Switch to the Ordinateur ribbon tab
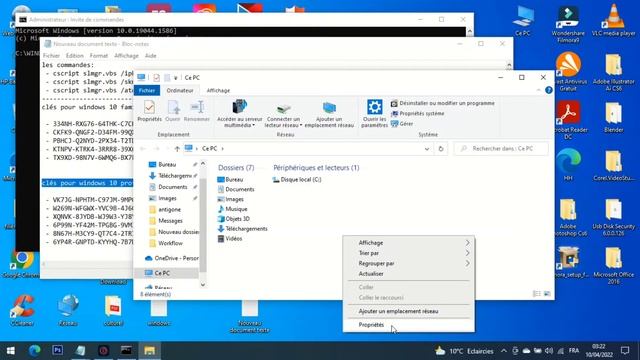Viewport: 640px width, 360px height. click(x=180, y=90)
